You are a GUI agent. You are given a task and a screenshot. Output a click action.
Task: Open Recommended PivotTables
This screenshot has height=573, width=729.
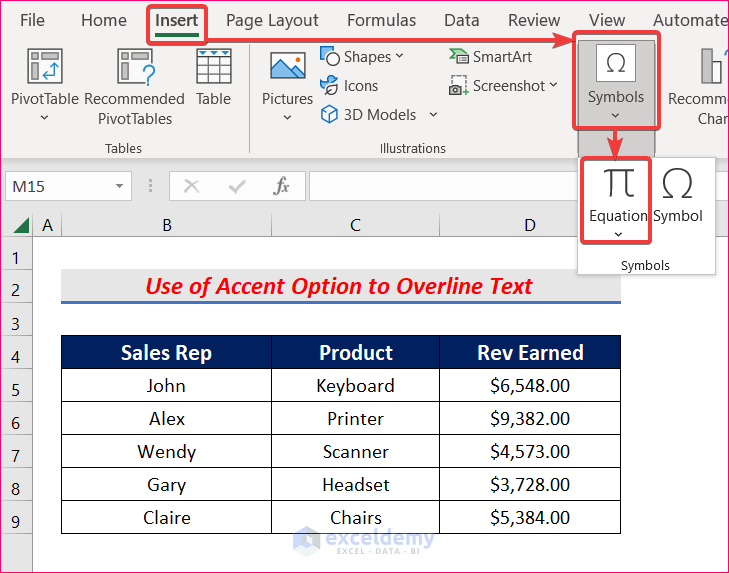pos(134,68)
